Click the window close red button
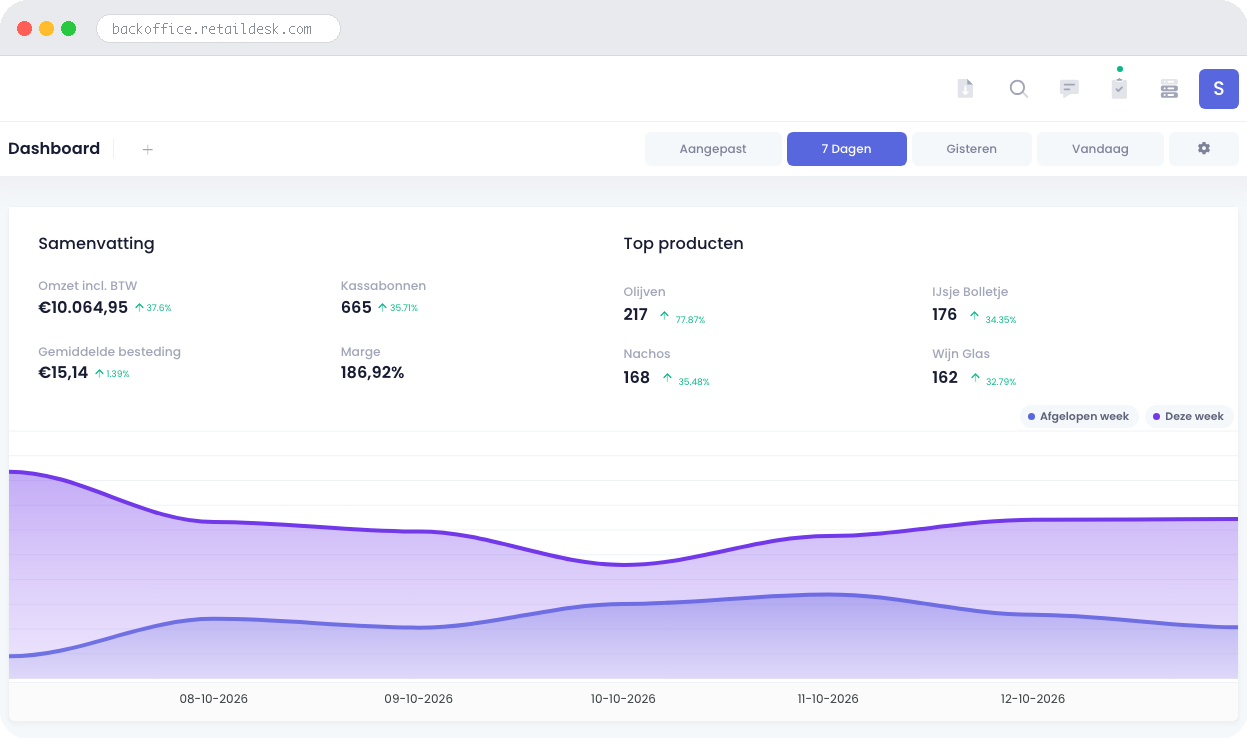This screenshot has height=738, width=1247. [24, 29]
